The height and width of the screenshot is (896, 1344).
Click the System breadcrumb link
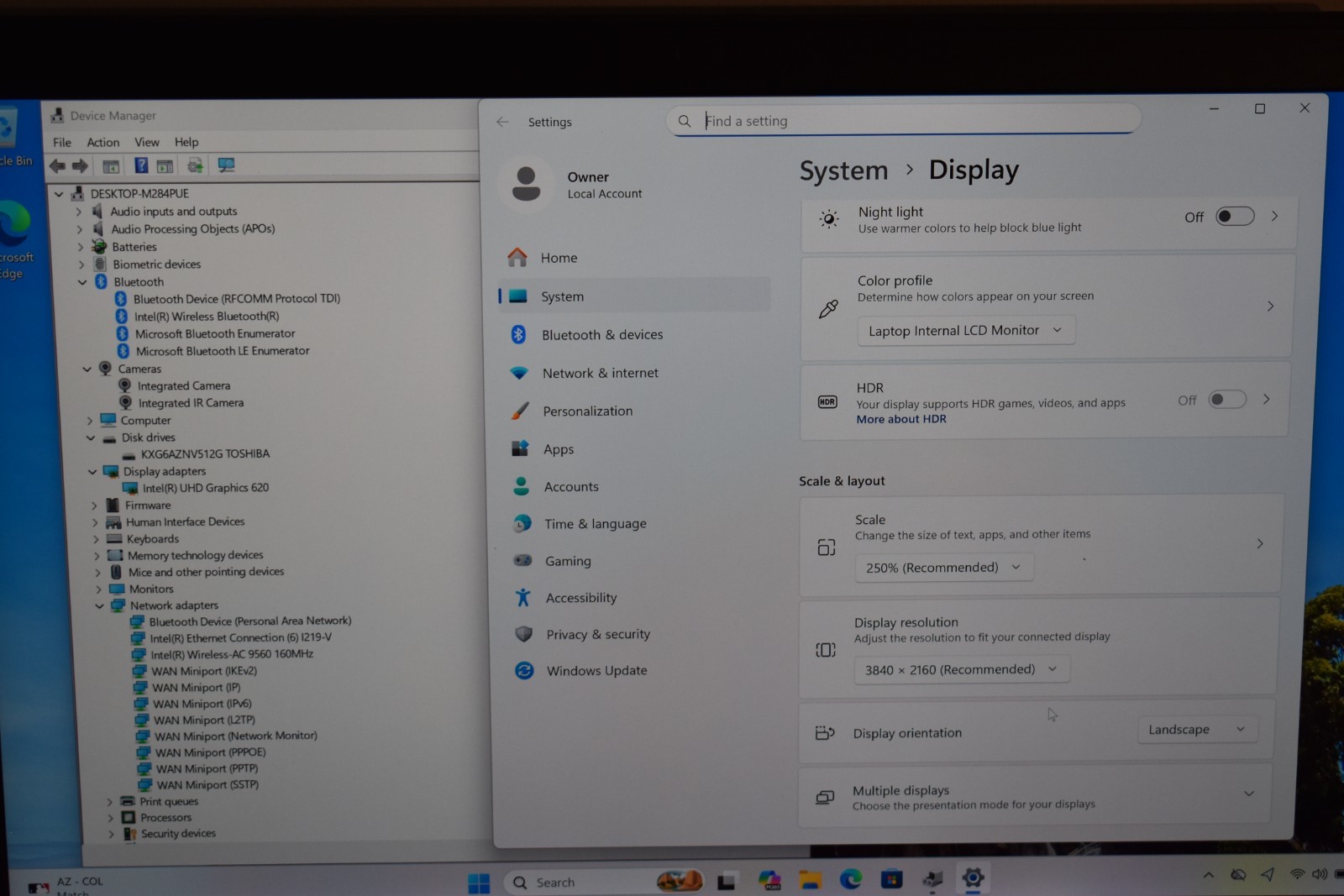tap(843, 170)
